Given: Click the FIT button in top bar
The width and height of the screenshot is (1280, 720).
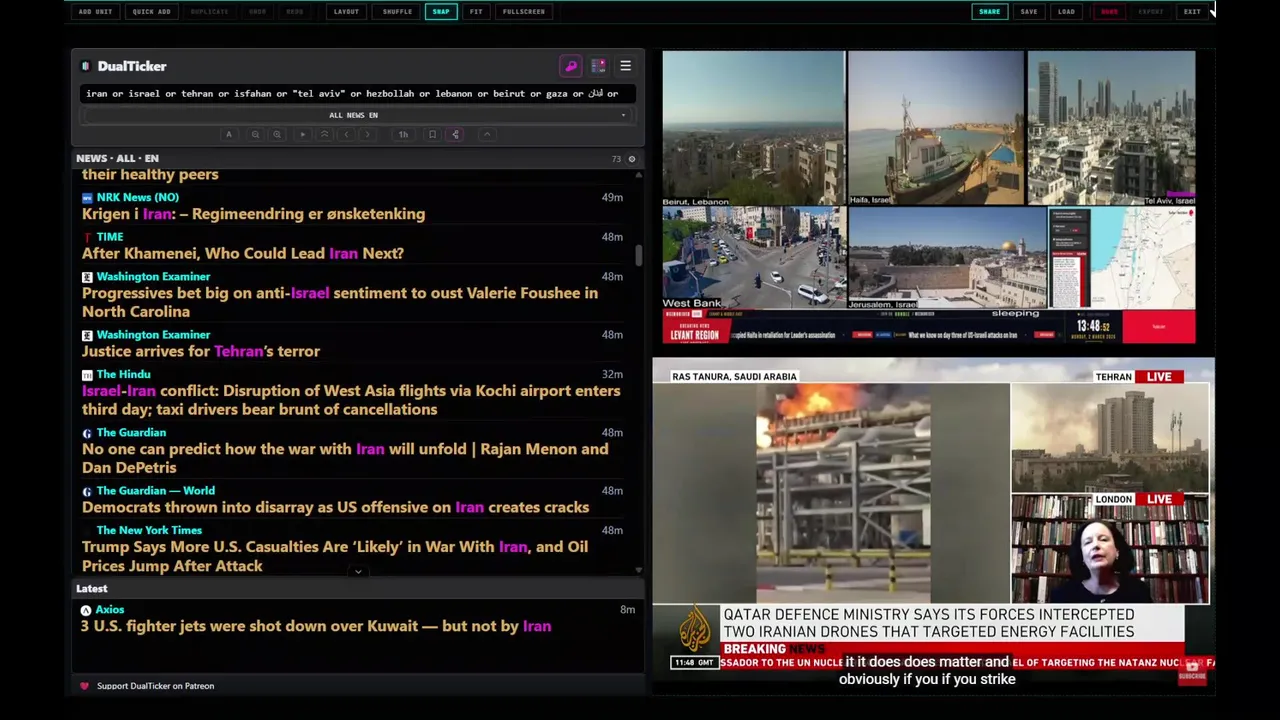Looking at the screenshot, I should click(x=476, y=12).
